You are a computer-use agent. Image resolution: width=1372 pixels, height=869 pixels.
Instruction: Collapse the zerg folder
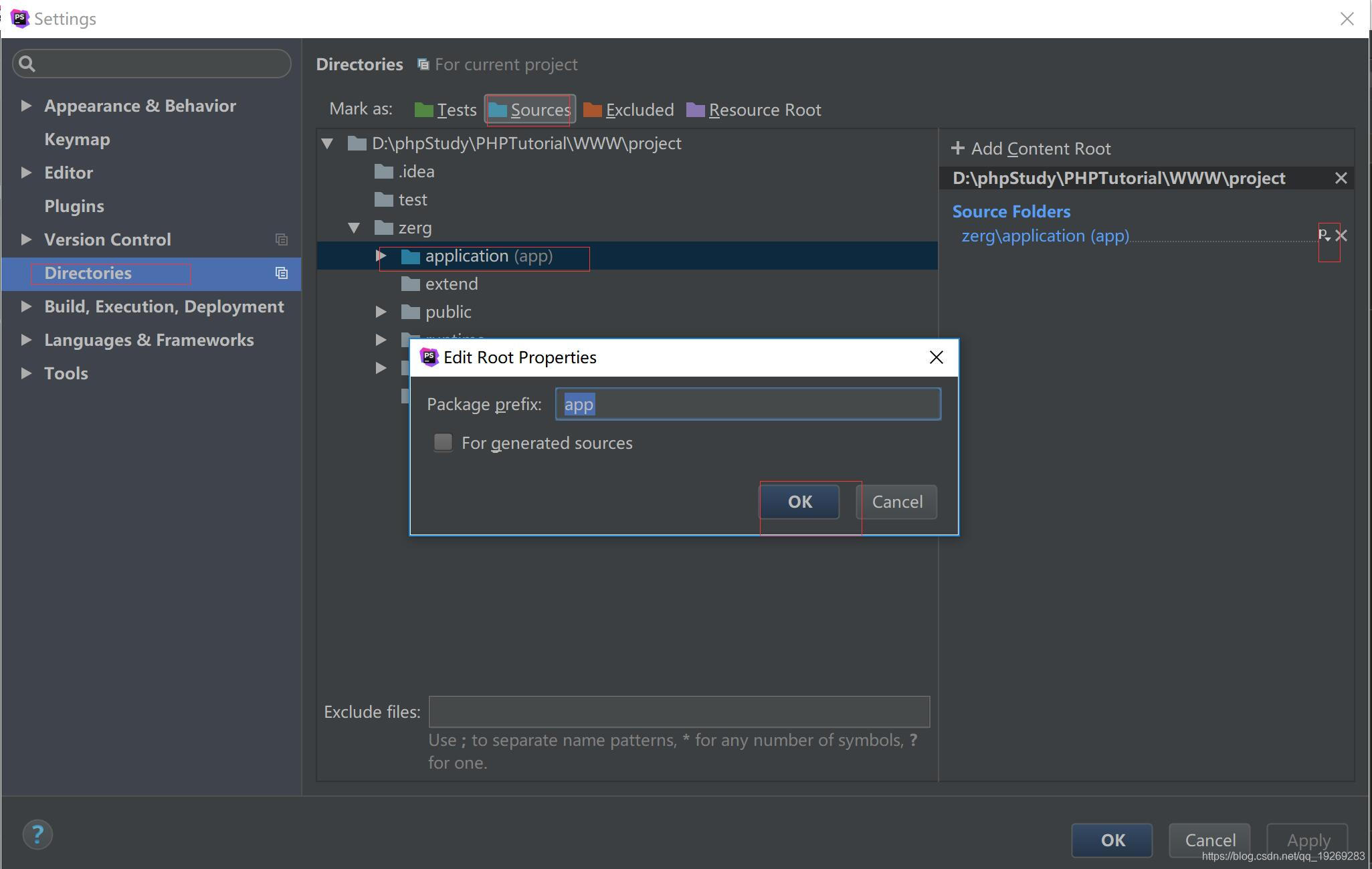(x=354, y=227)
